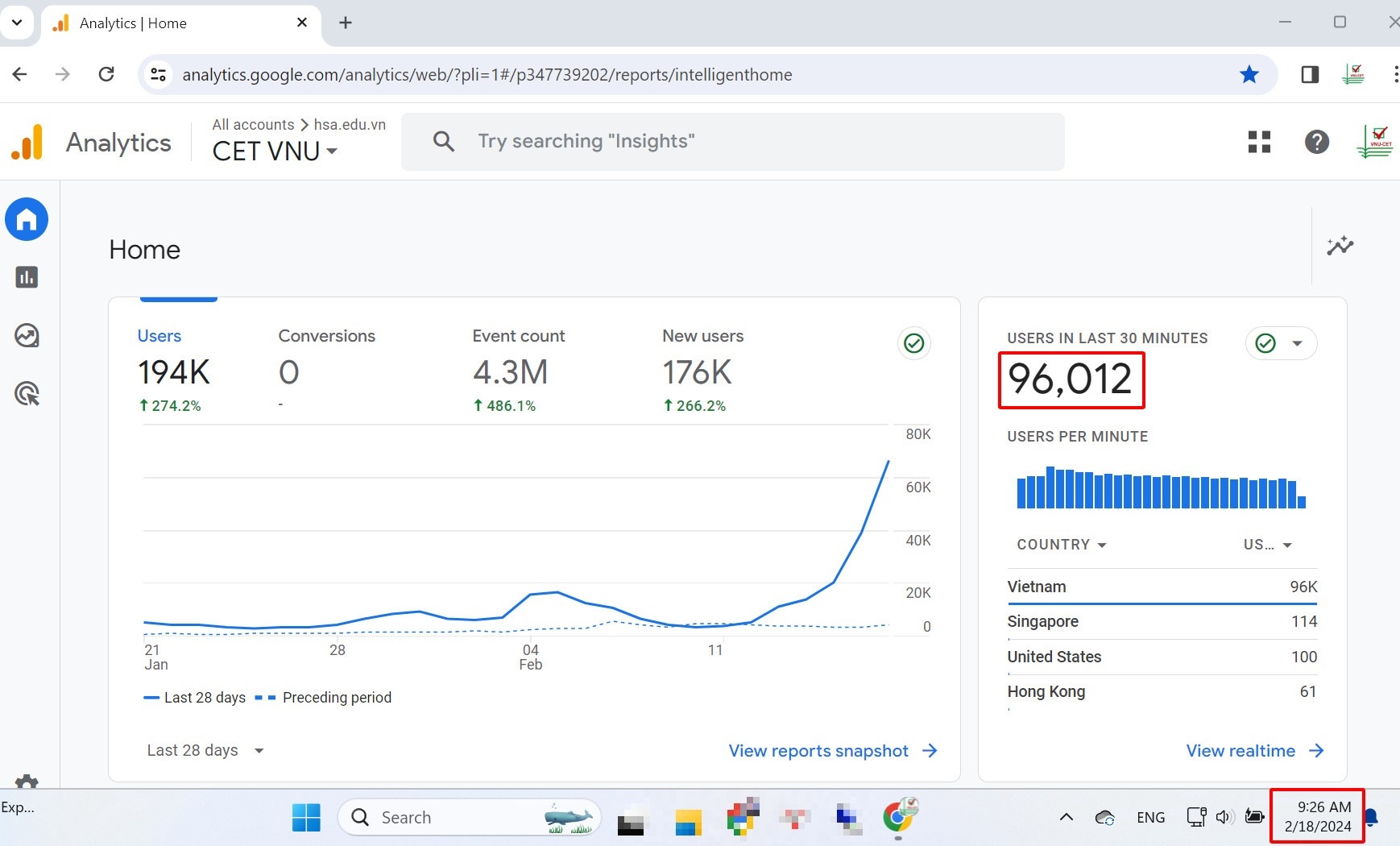Screen dimensions: 1400x846
Task: Click the data quality checkmark on Users card
Action: tap(913, 343)
